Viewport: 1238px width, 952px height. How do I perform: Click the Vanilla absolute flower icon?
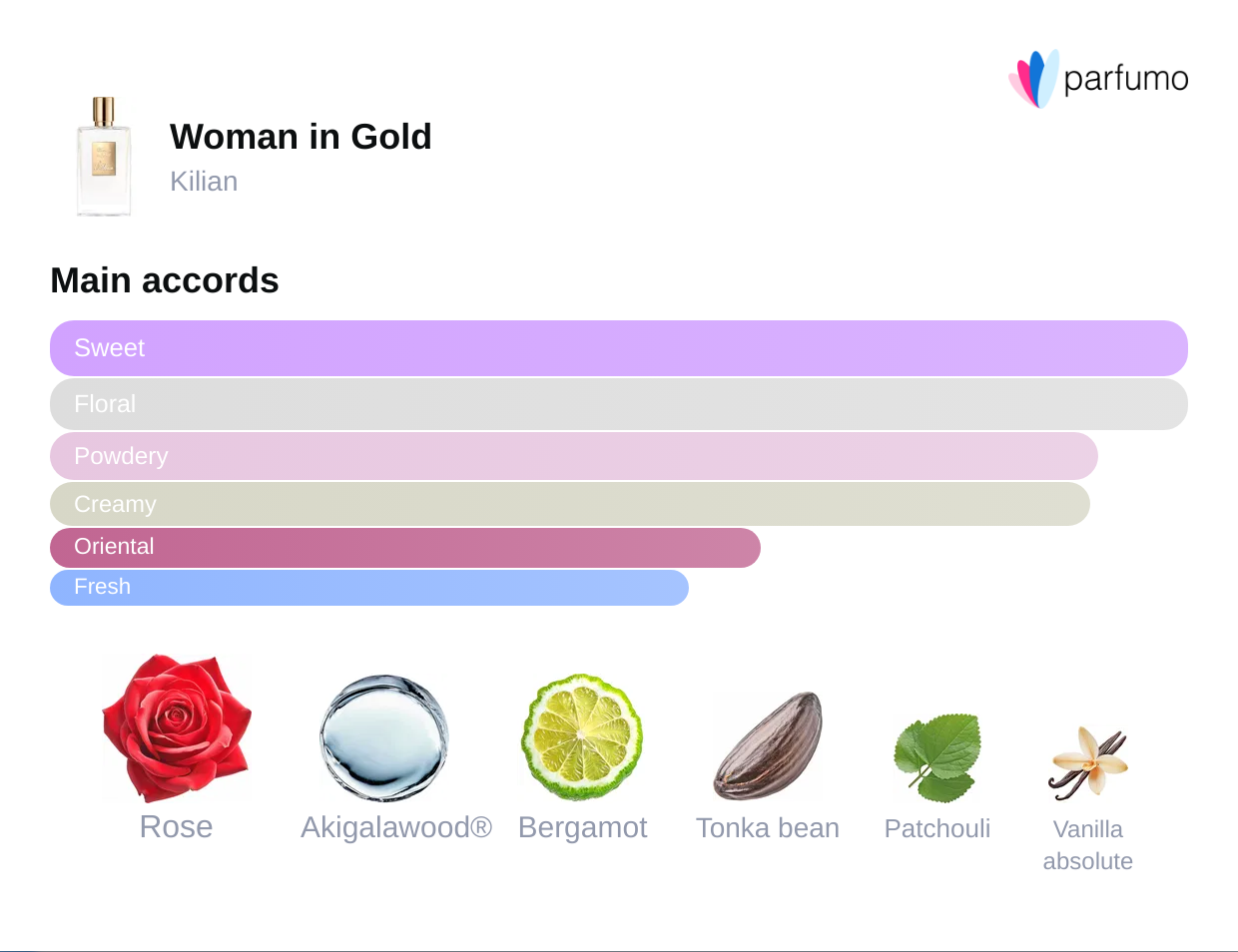pos(1088,763)
